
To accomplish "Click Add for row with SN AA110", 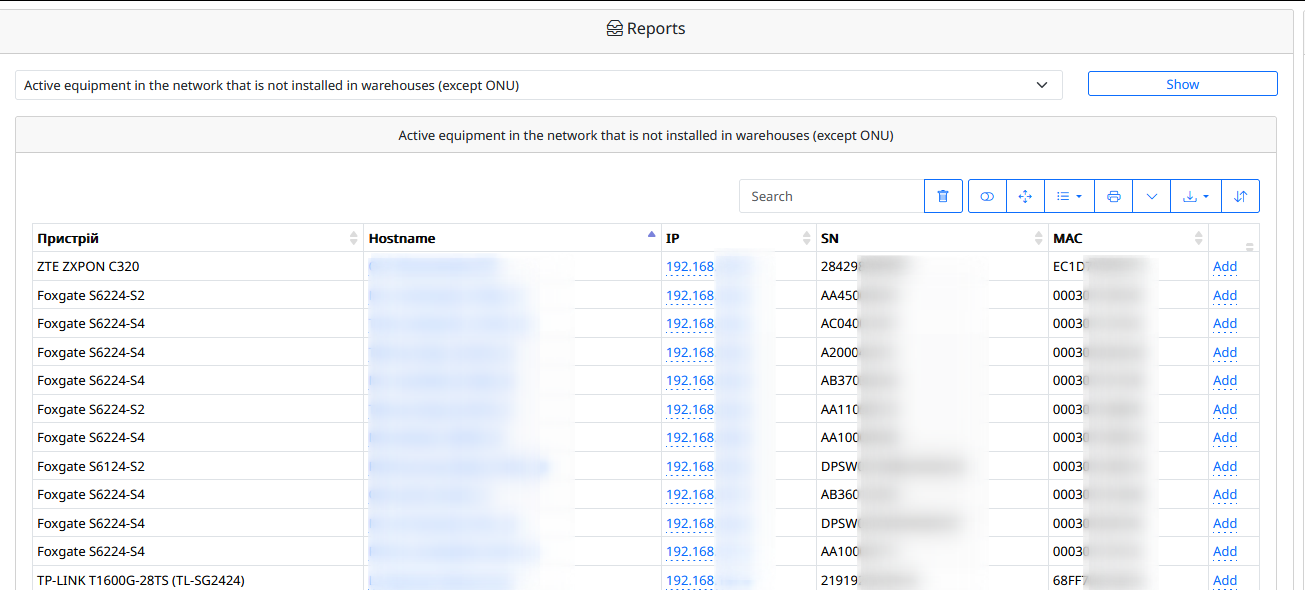I will pyautogui.click(x=1225, y=409).
